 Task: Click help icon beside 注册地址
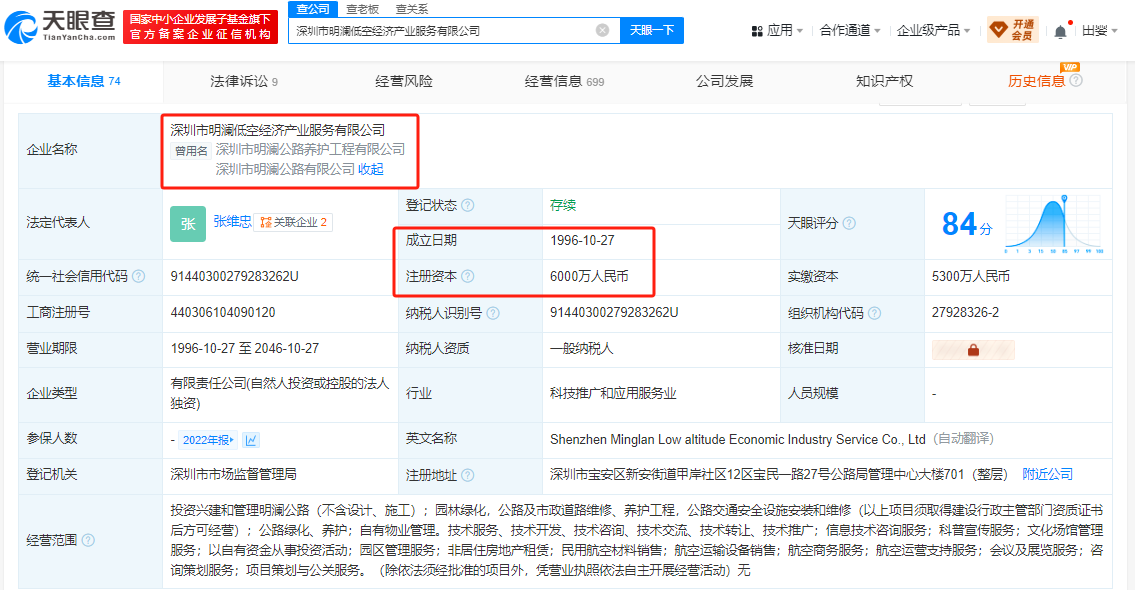coord(468,475)
